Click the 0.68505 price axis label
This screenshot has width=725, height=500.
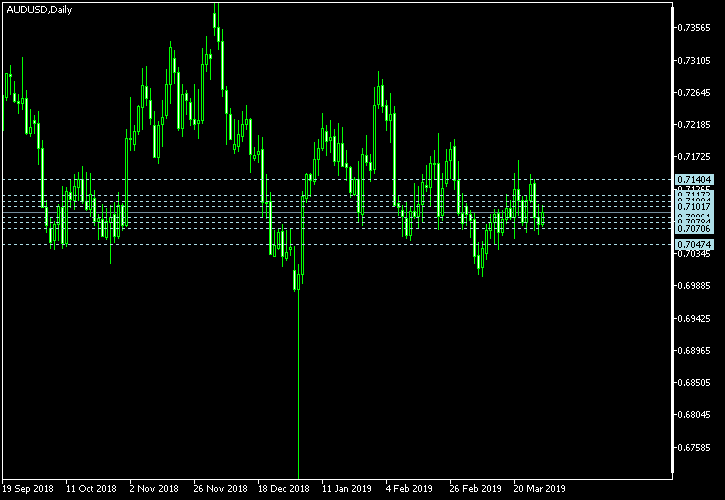(694, 383)
